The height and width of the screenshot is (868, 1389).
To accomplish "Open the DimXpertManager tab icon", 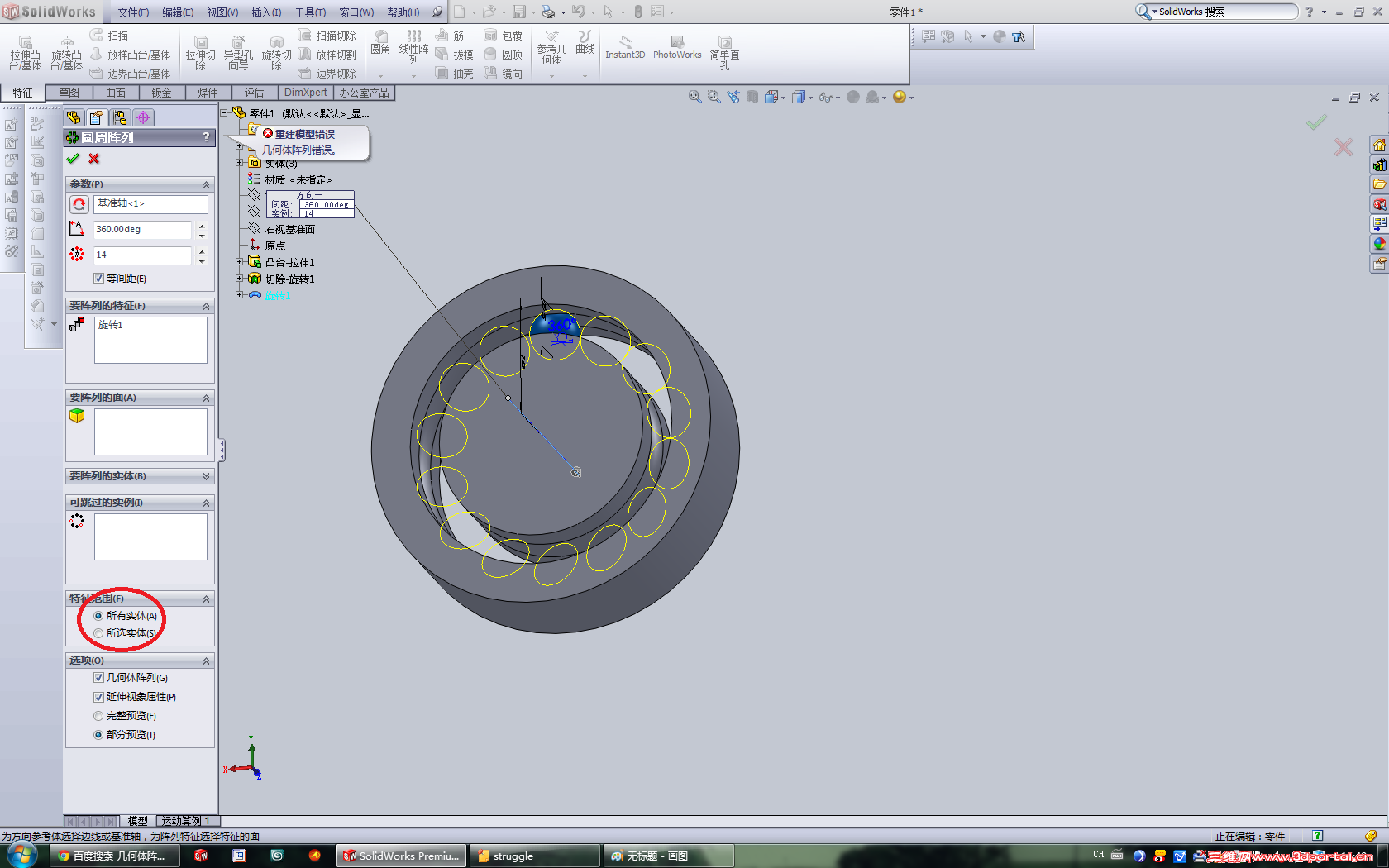I will click(143, 117).
